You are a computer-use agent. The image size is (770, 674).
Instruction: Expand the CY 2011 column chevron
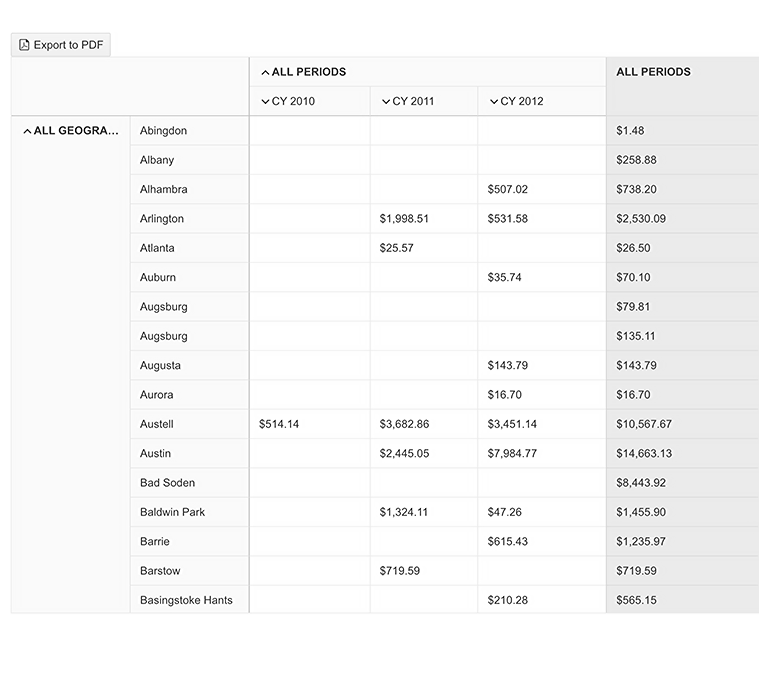386,102
